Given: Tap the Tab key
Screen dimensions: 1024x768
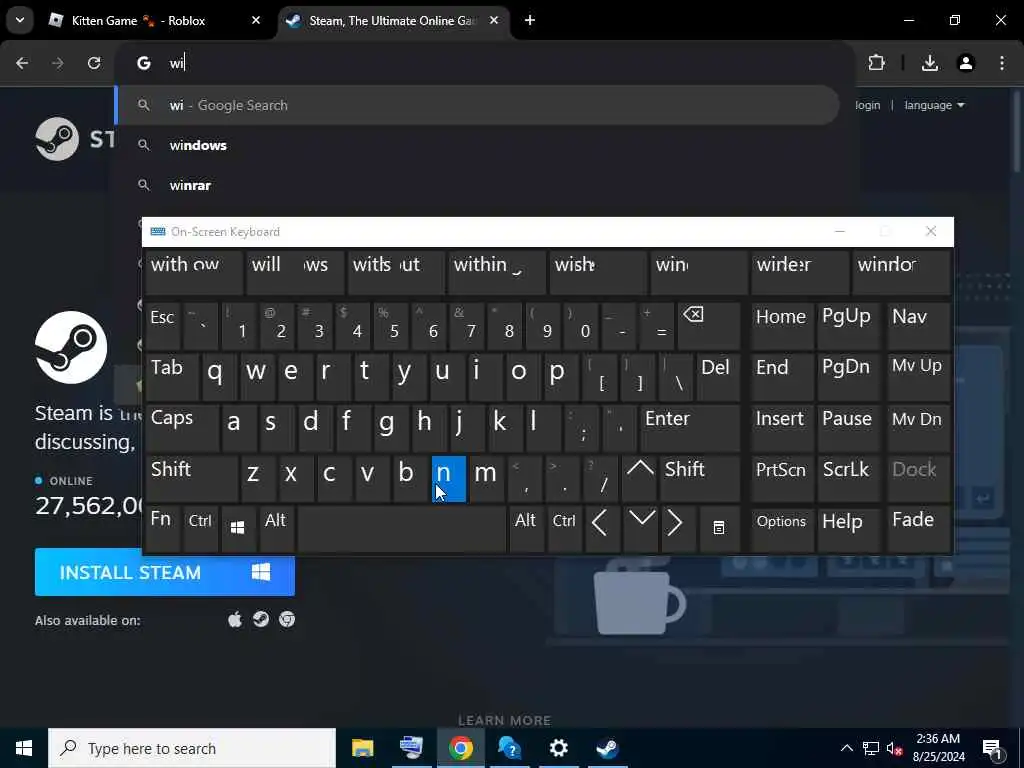Looking at the screenshot, I should (172, 377).
